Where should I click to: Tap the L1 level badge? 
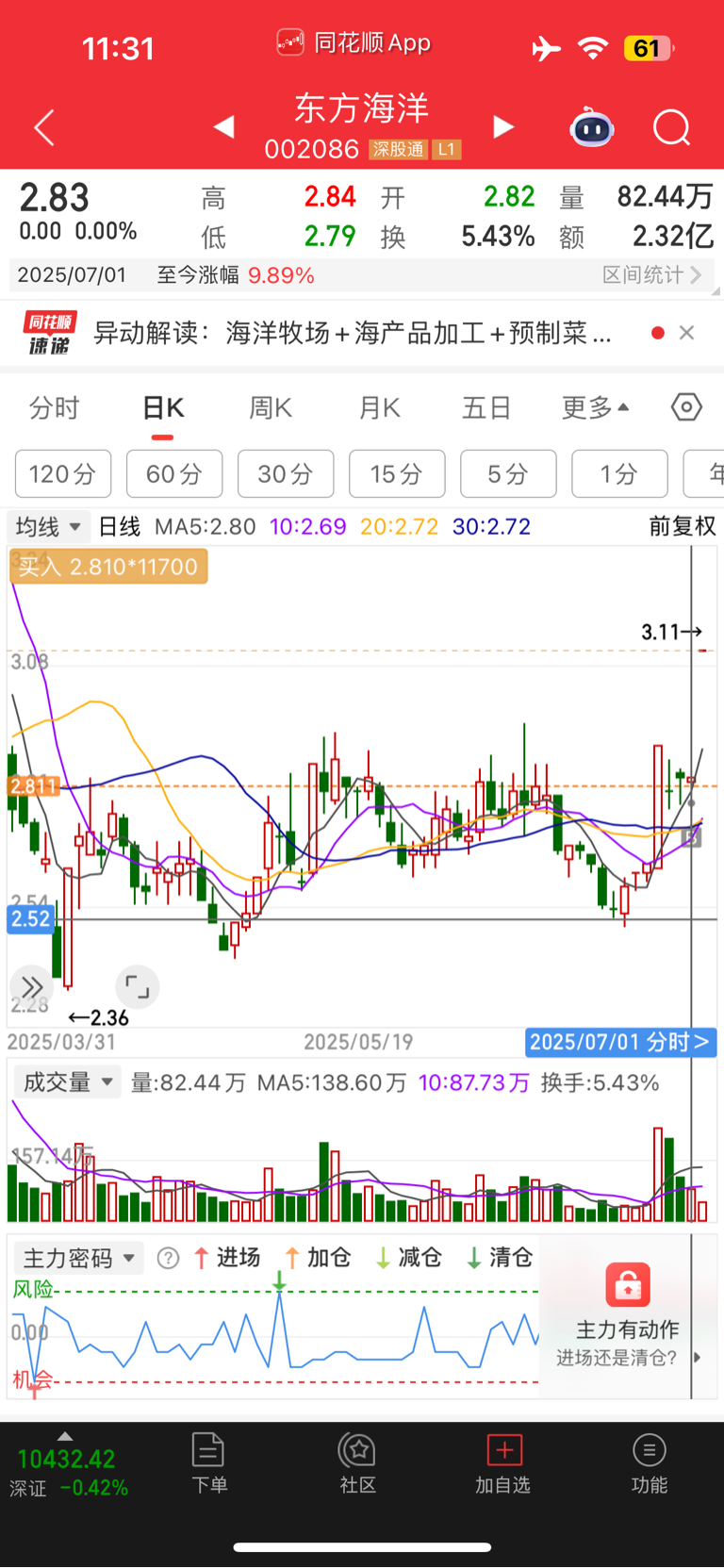tap(447, 149)
